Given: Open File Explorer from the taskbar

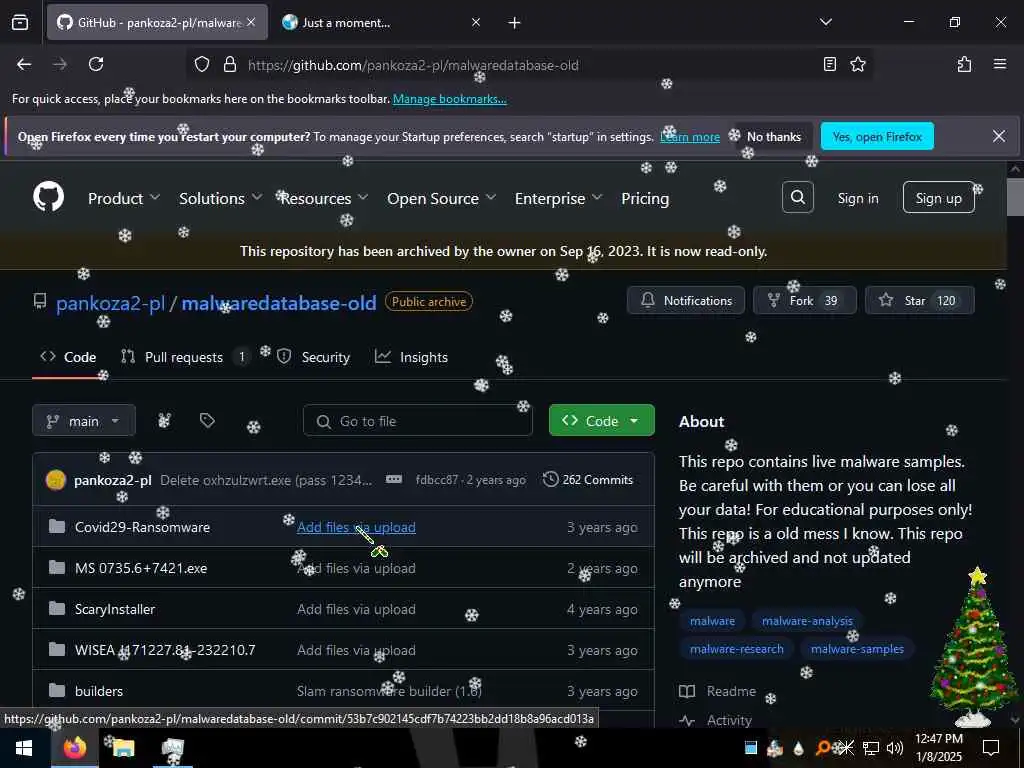Looking at the screenshot, I should [123, 748].
